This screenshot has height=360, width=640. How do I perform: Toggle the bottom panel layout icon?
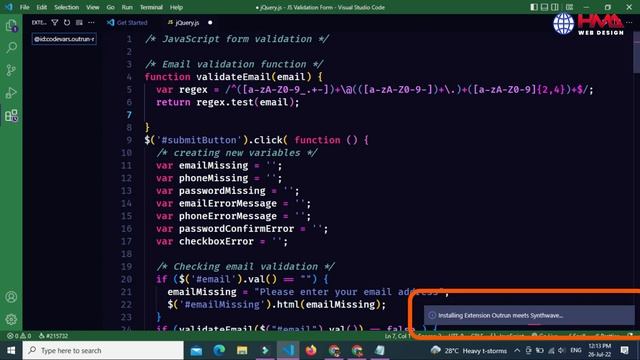pyautogui.click(x=544, y=7)
